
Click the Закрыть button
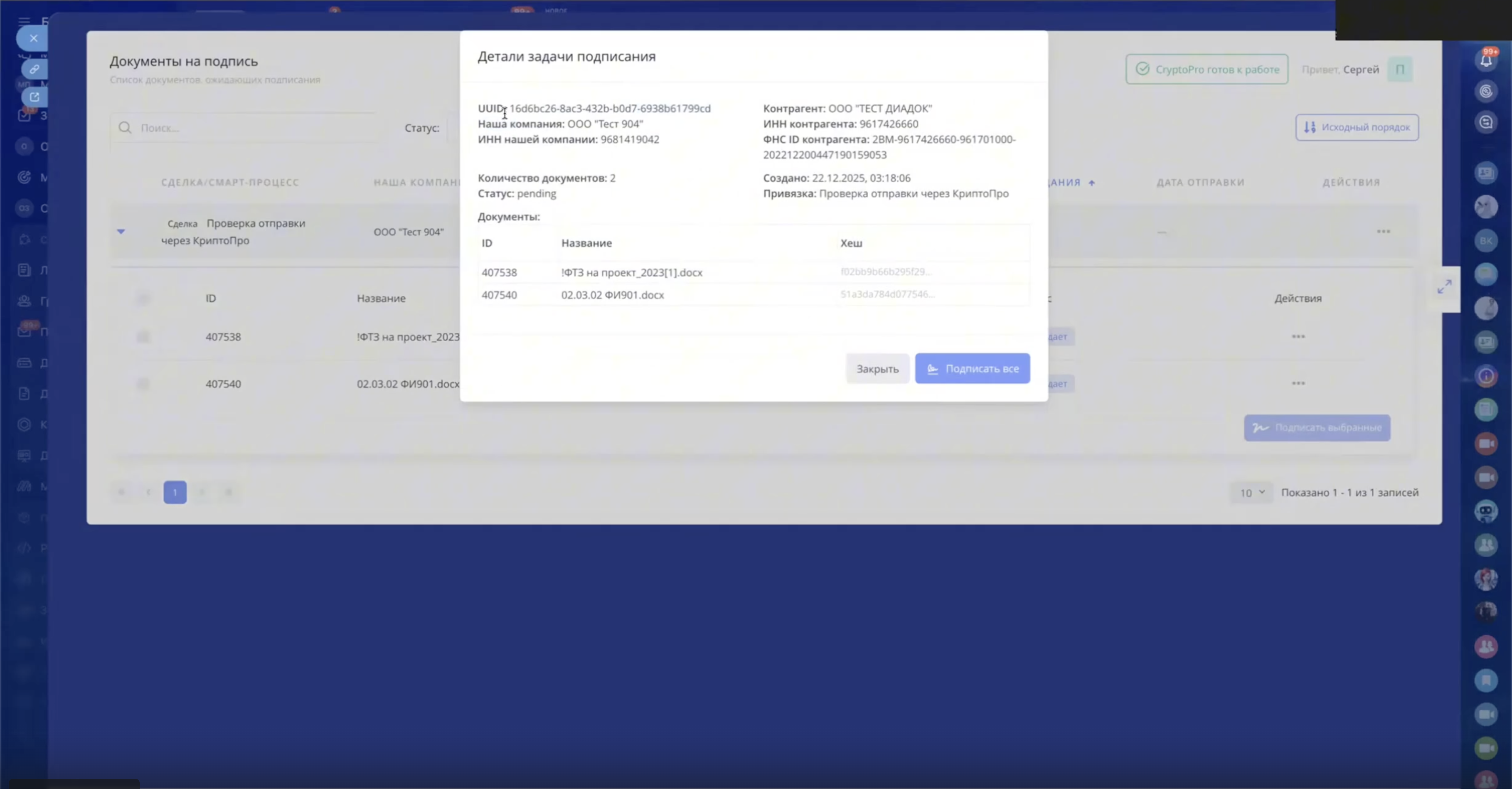tap(877, 369)
